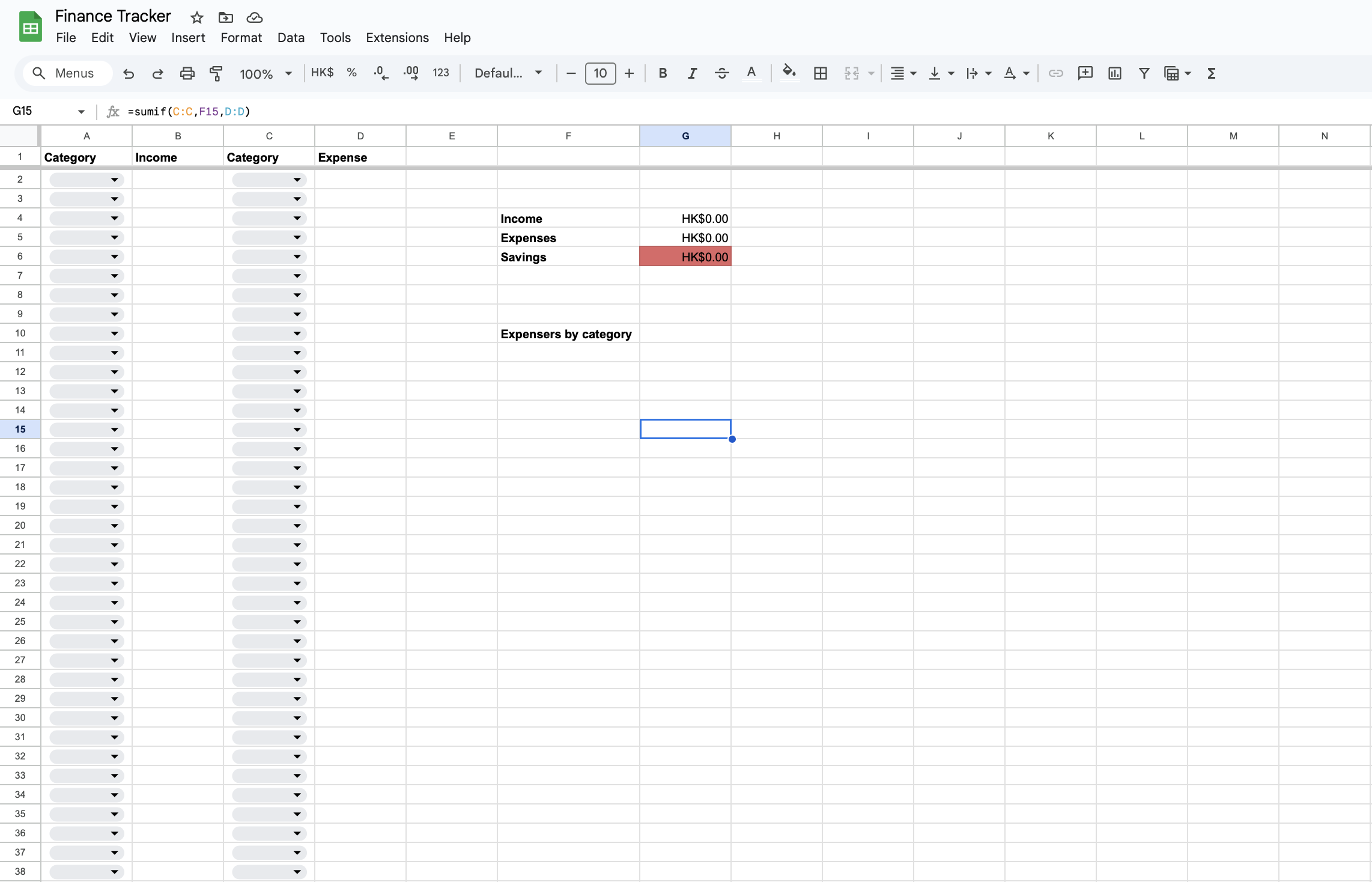Screen dimensions: 1372x882
Task: Apply strikethrough formatting
Action: (722, 73)
